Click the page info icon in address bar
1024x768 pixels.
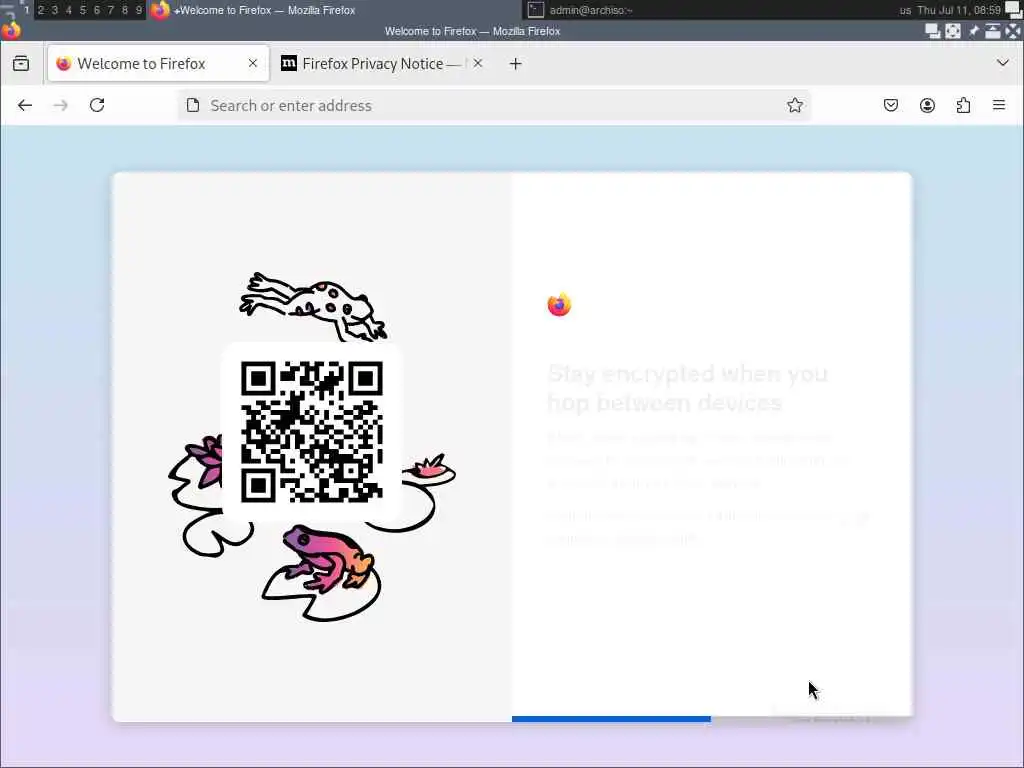193,105
